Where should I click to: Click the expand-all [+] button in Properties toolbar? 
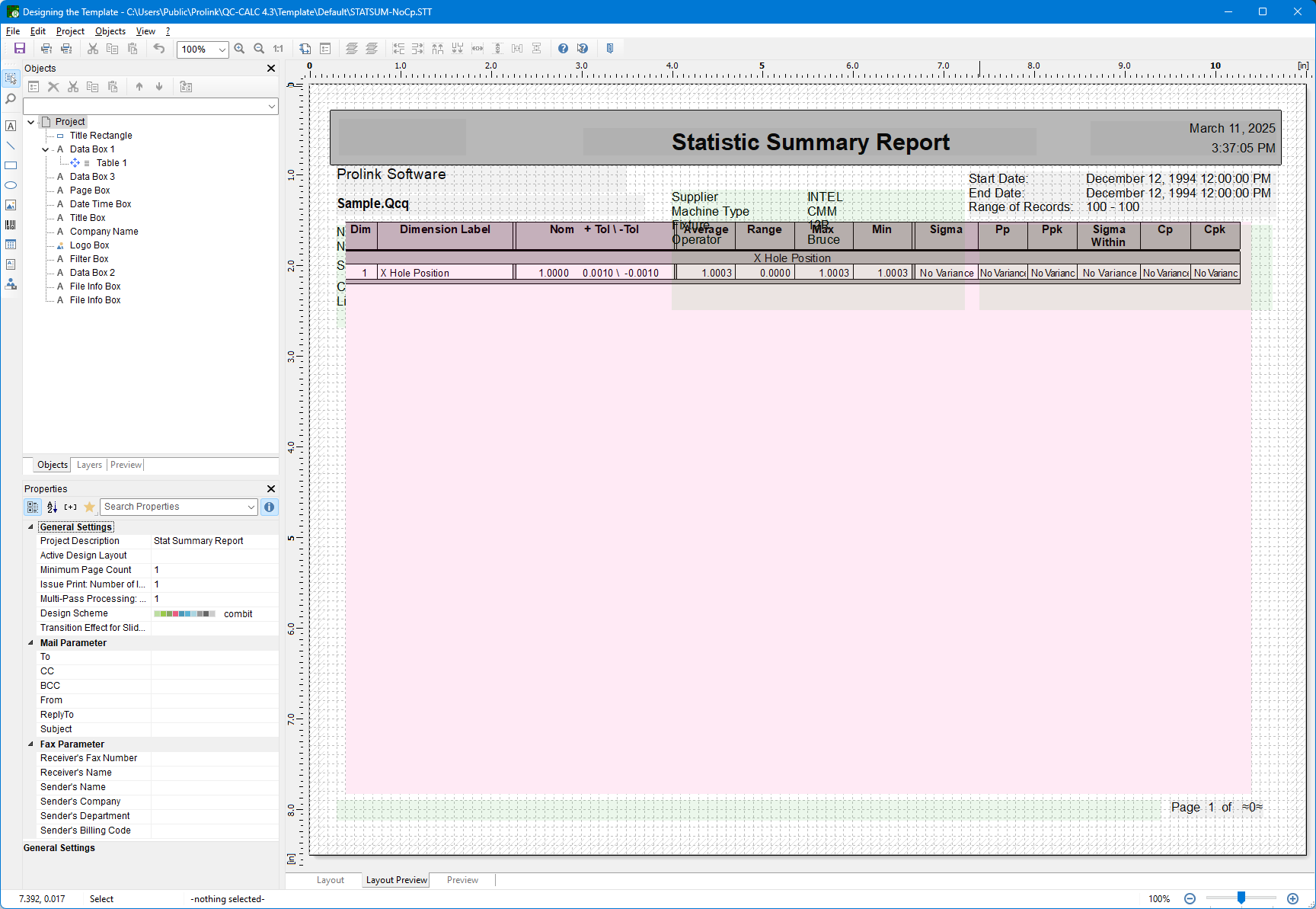[x=71, y=507]
